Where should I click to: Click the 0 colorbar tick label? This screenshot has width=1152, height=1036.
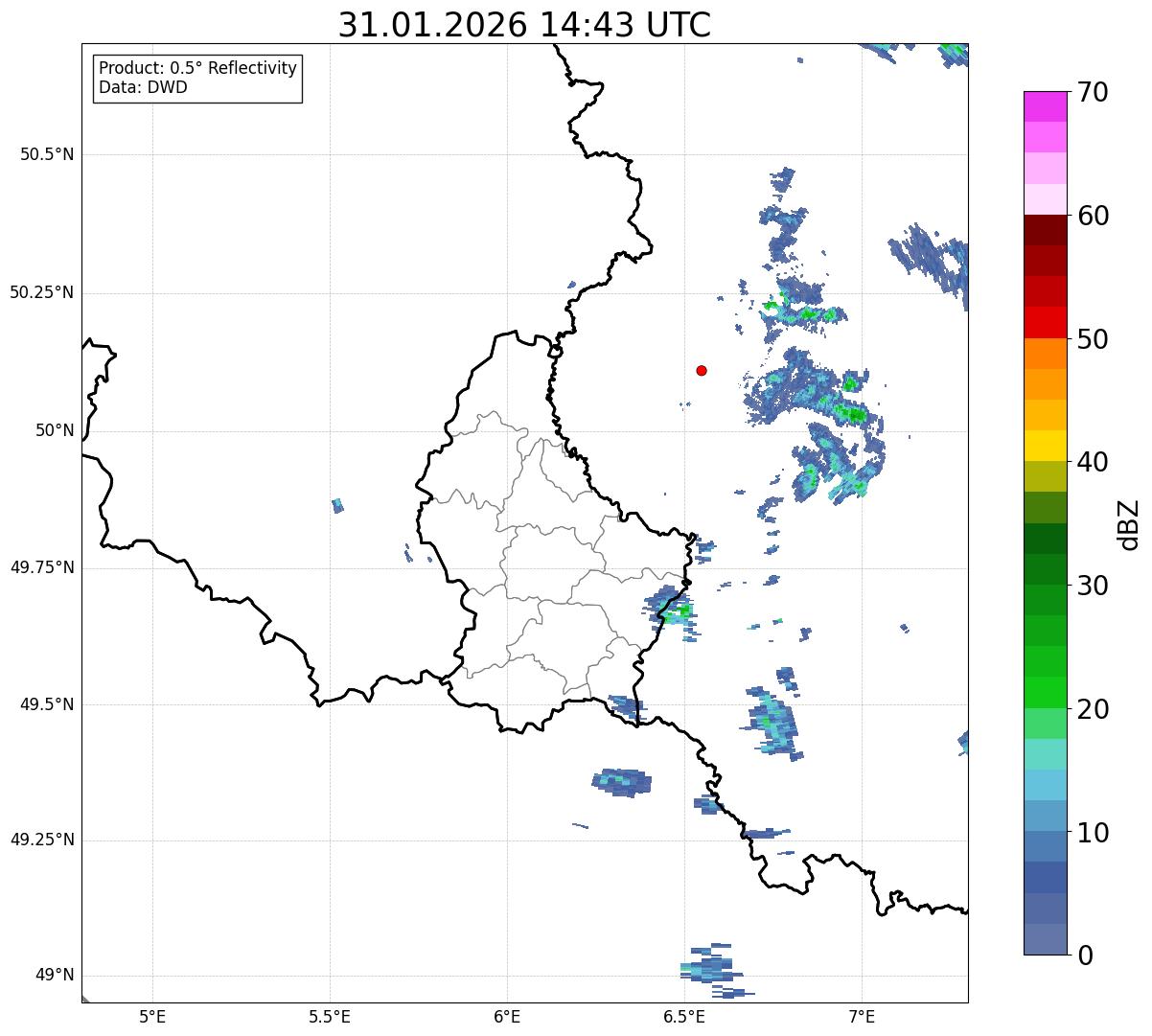tap(1085, 955)
